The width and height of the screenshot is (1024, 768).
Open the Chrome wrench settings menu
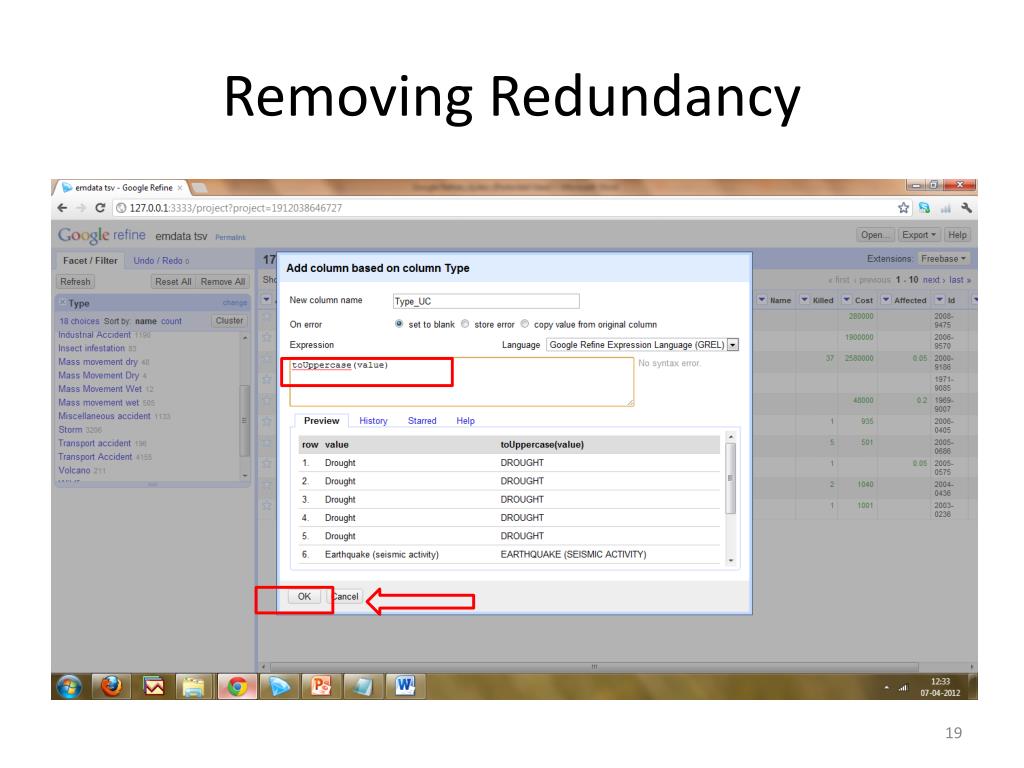pyautogui.click(x=967, y=208)
